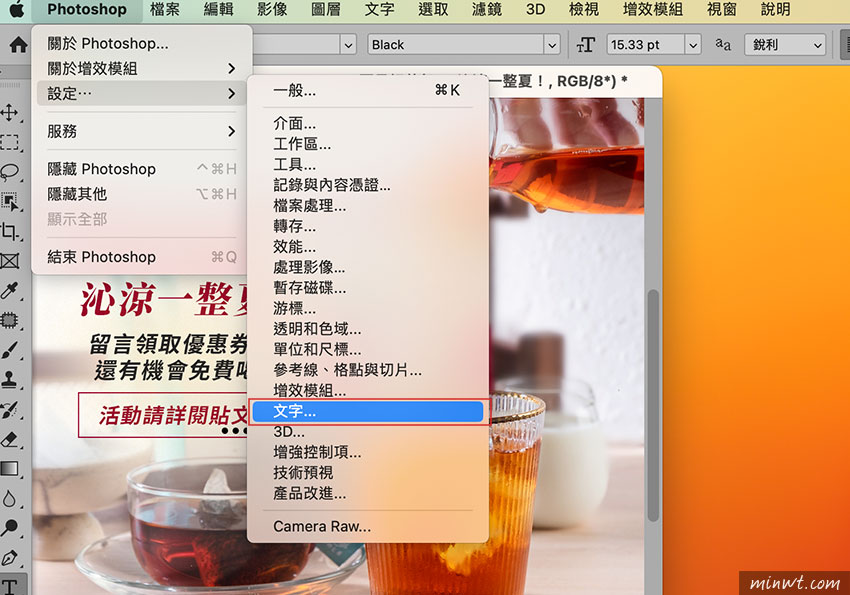This screenshot has width=850, height=595.
Task: Select the Spot Healing Brush tool
Action: click(x=9, y=320)
